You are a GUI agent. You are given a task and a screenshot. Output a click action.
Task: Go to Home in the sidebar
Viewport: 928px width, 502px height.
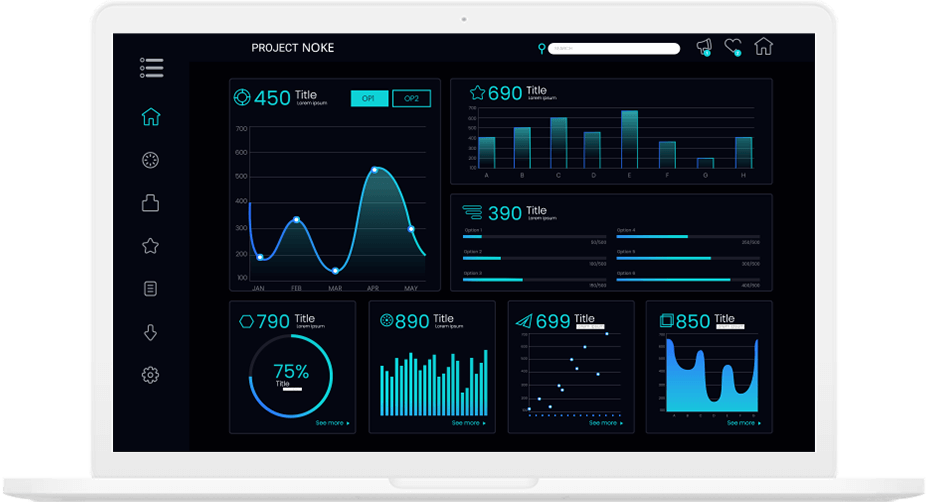coord(151,117)
